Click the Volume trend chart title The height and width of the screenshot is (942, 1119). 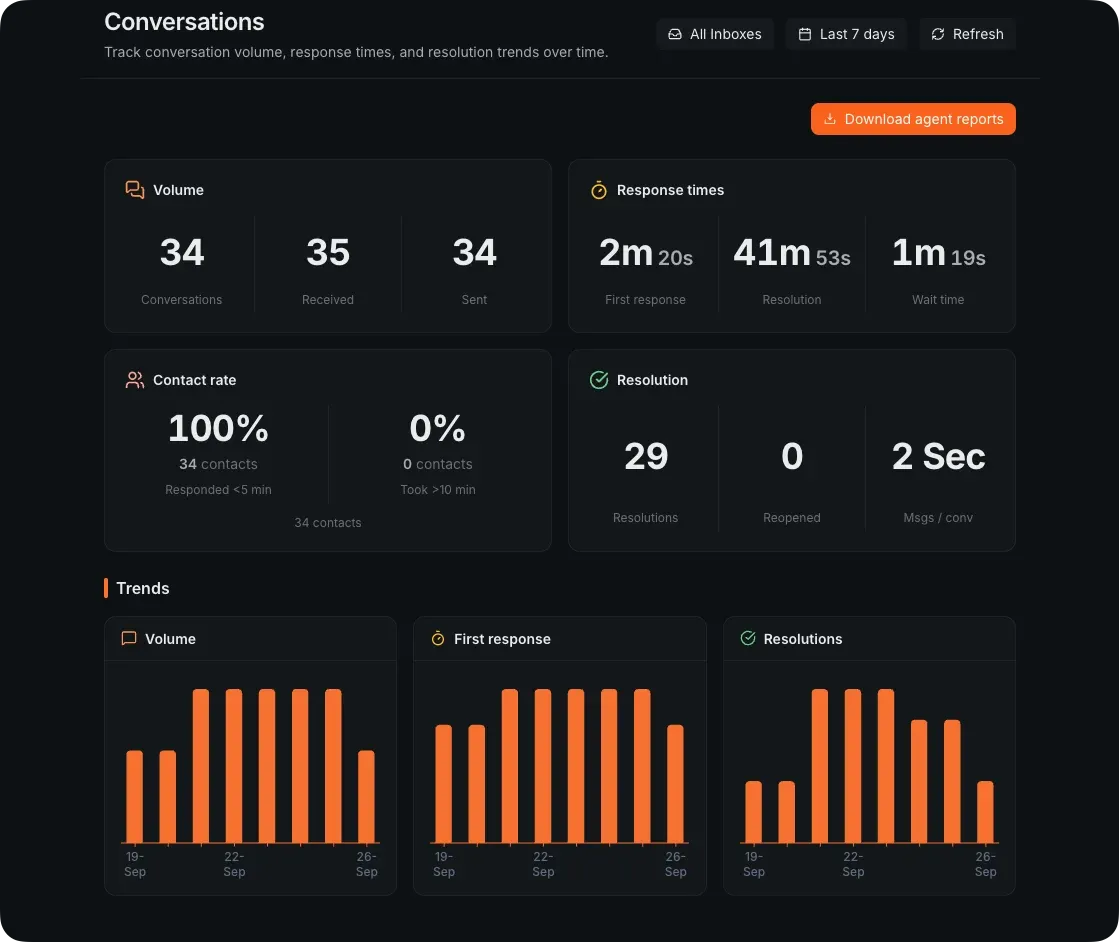coord(171,639)
